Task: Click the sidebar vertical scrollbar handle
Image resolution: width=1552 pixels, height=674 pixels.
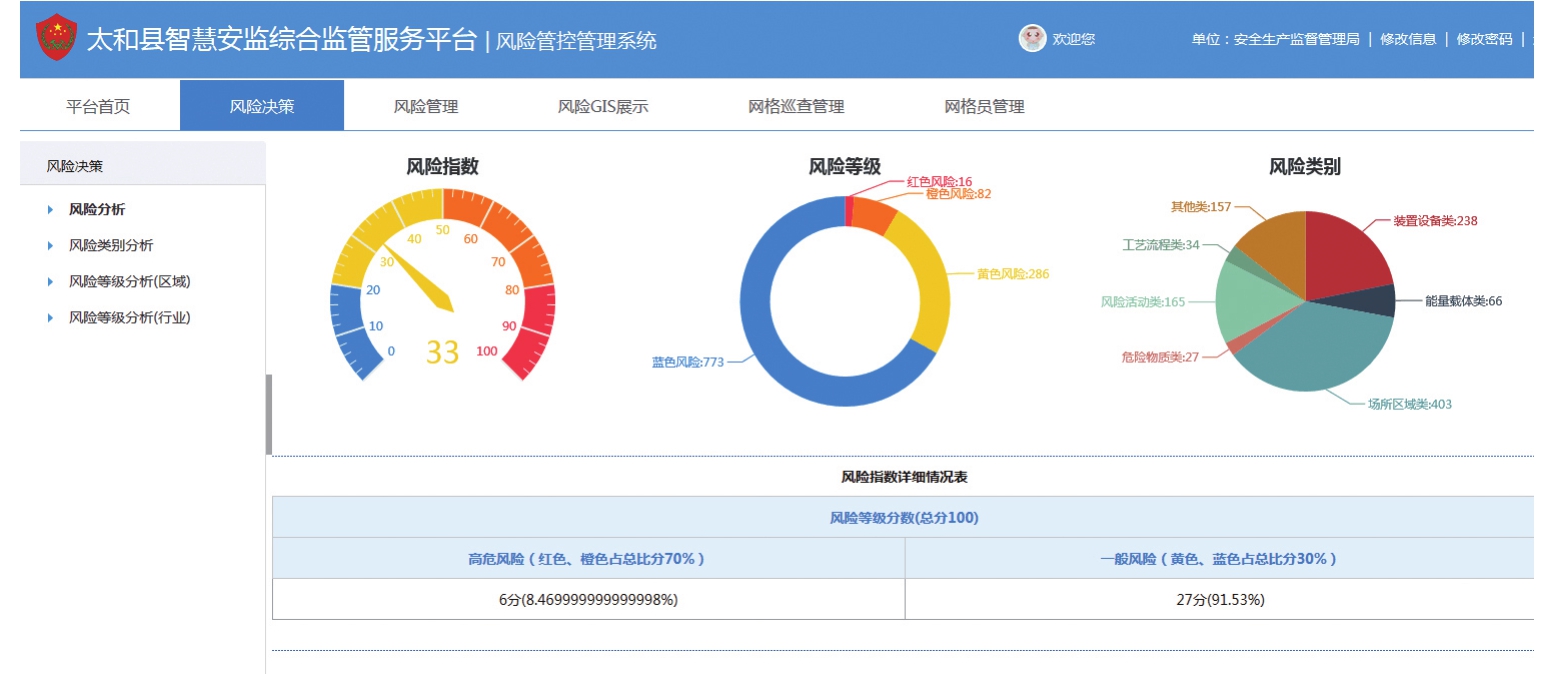Action: [269, 415]
